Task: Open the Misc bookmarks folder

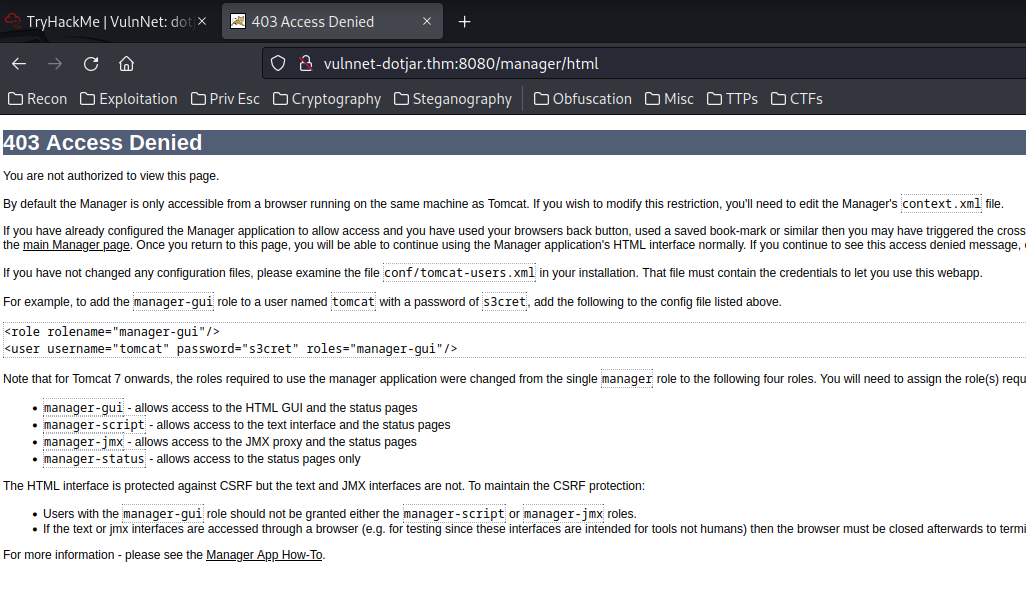Action: click(669, 99)
